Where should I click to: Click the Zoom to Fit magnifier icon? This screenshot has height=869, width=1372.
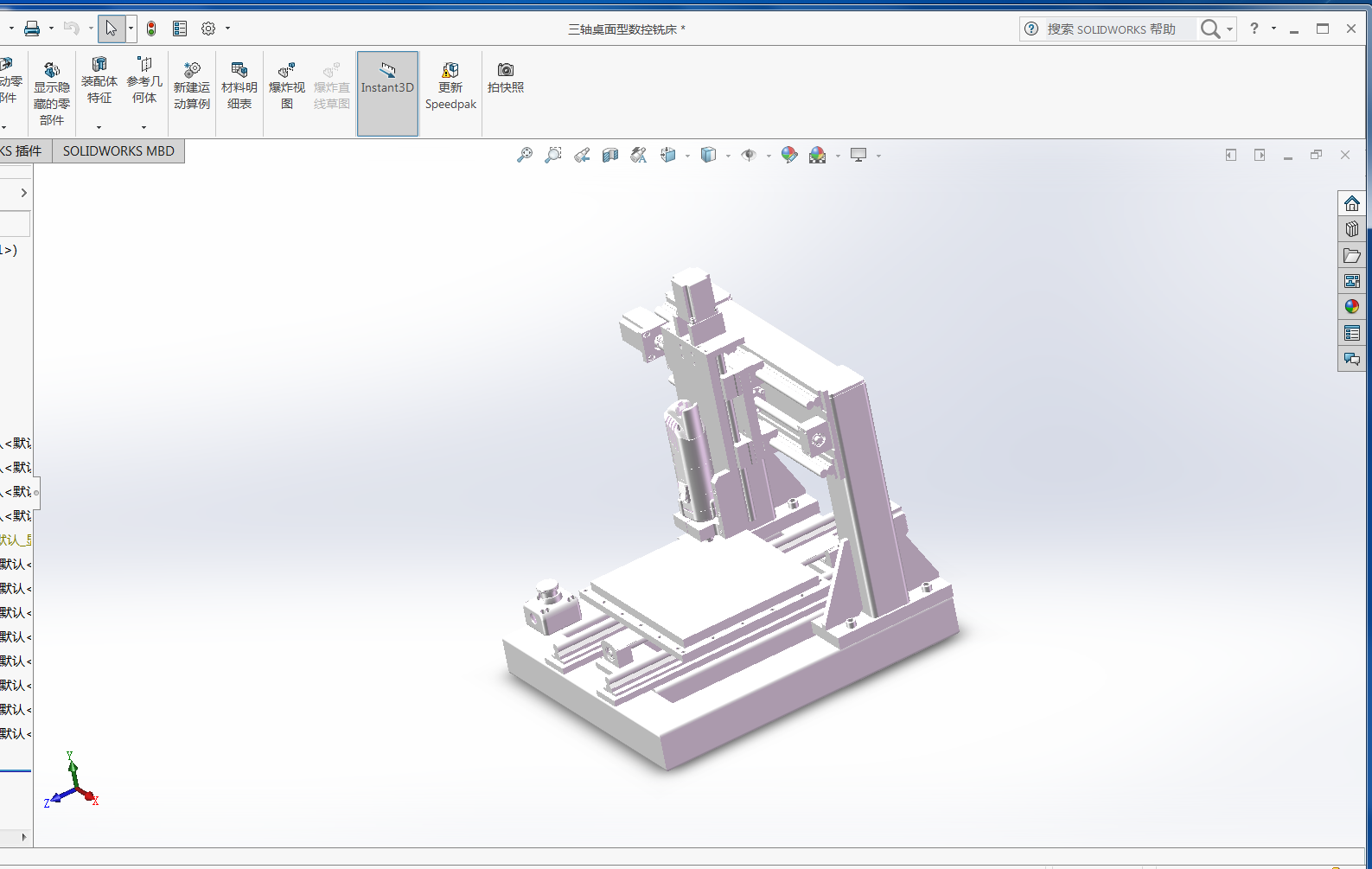(524, 156)
